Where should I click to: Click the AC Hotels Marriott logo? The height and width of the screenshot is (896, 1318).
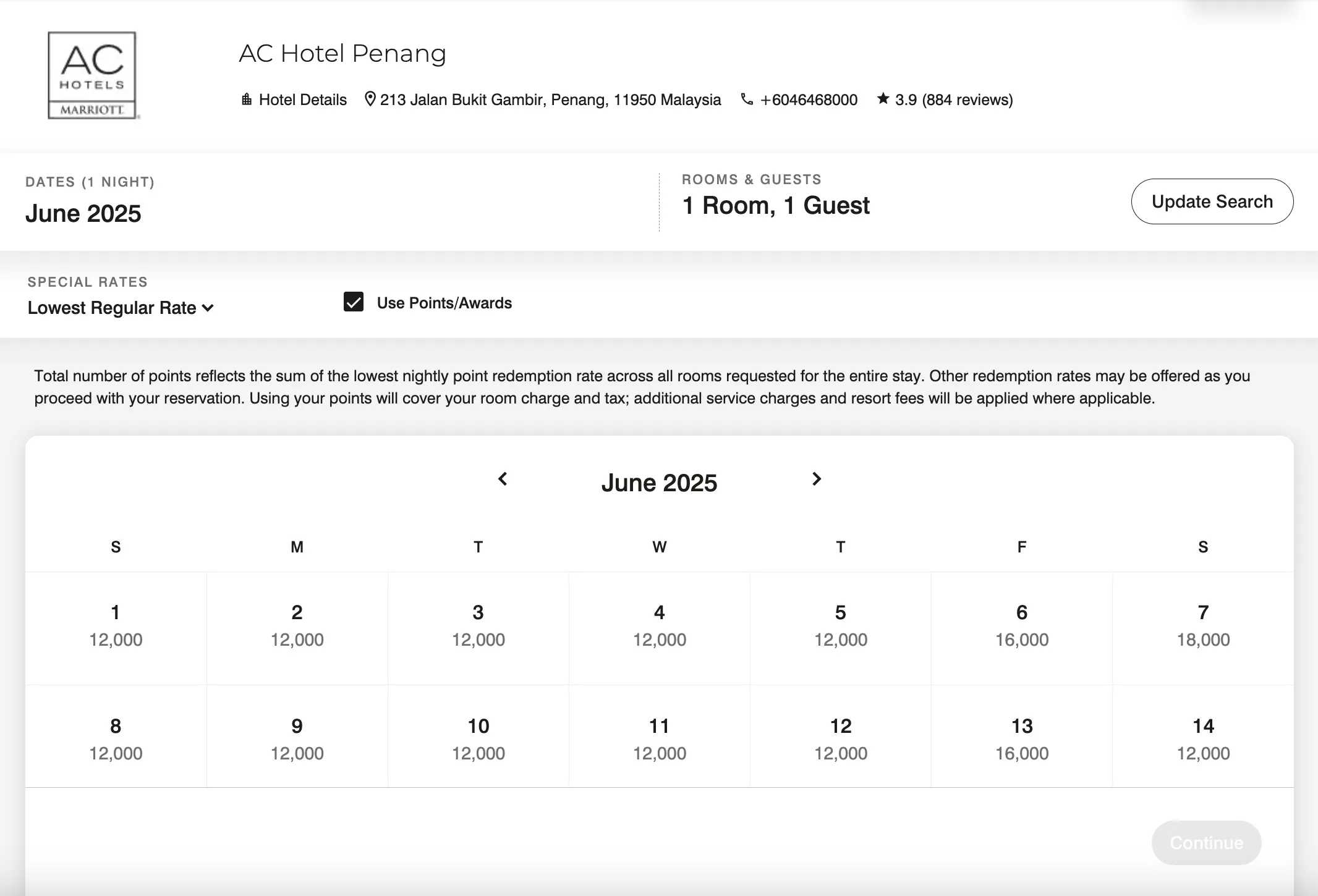click(x=92, y=75)
